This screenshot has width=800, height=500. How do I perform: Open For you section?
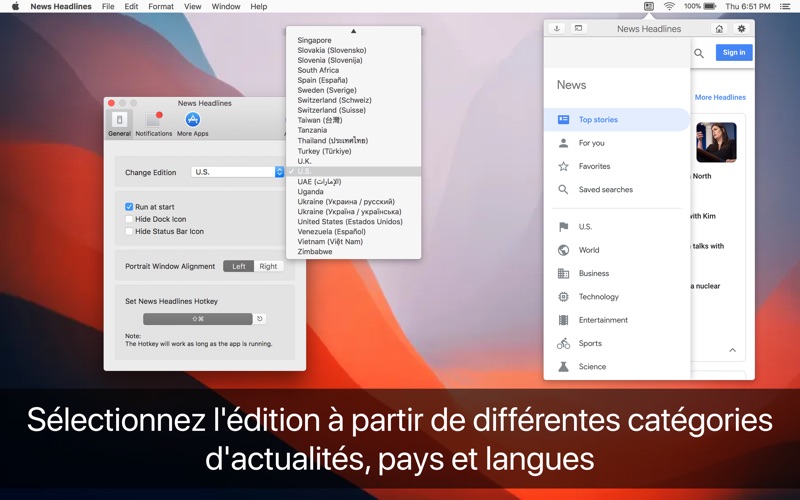pyautogui.click(x=617, y=143)
